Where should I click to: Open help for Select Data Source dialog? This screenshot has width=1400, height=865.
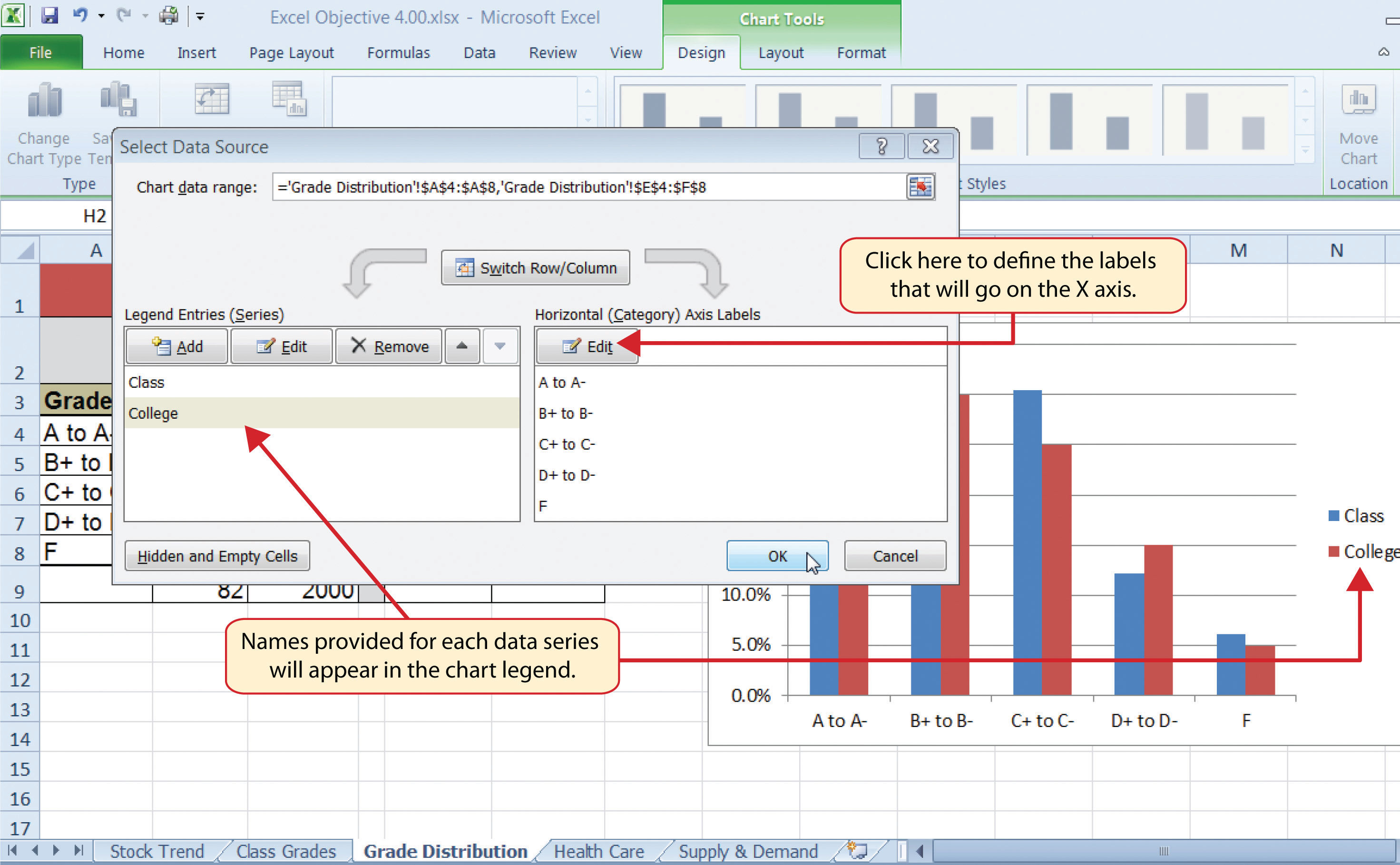point(881,146)
